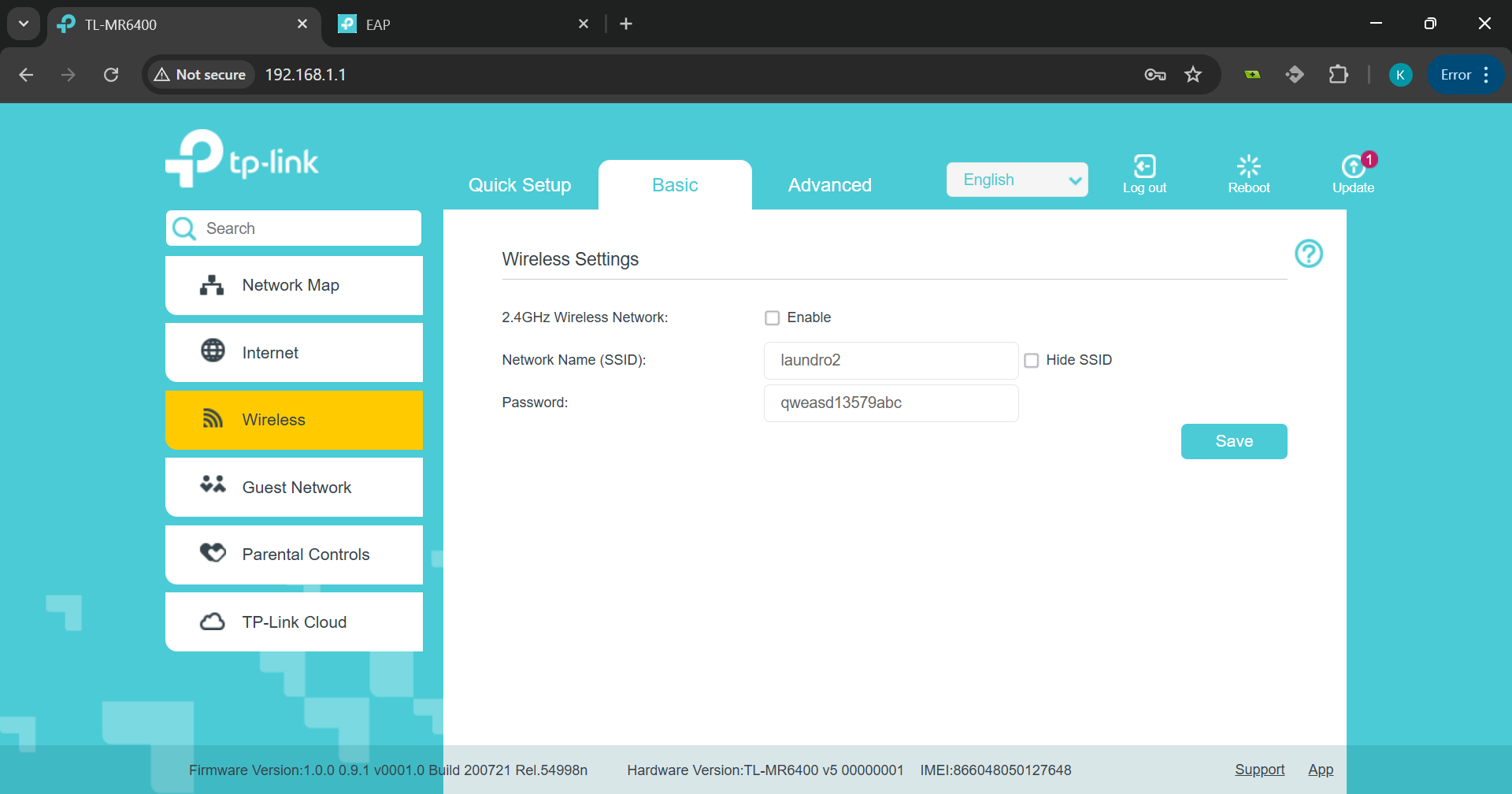Enable the 2.4GHz wireless network checkbox
This screenshot has height=794, width=1512.
tap(773, 318)
